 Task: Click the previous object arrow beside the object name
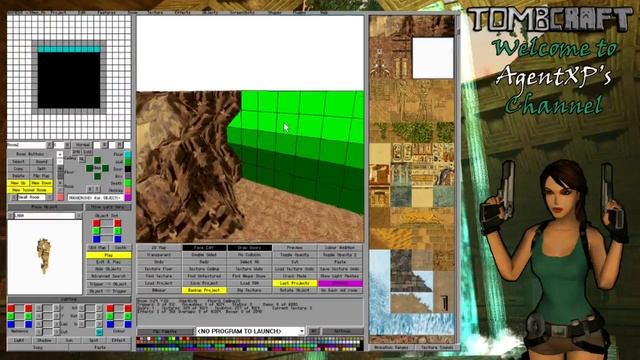(x=11, y=216)
